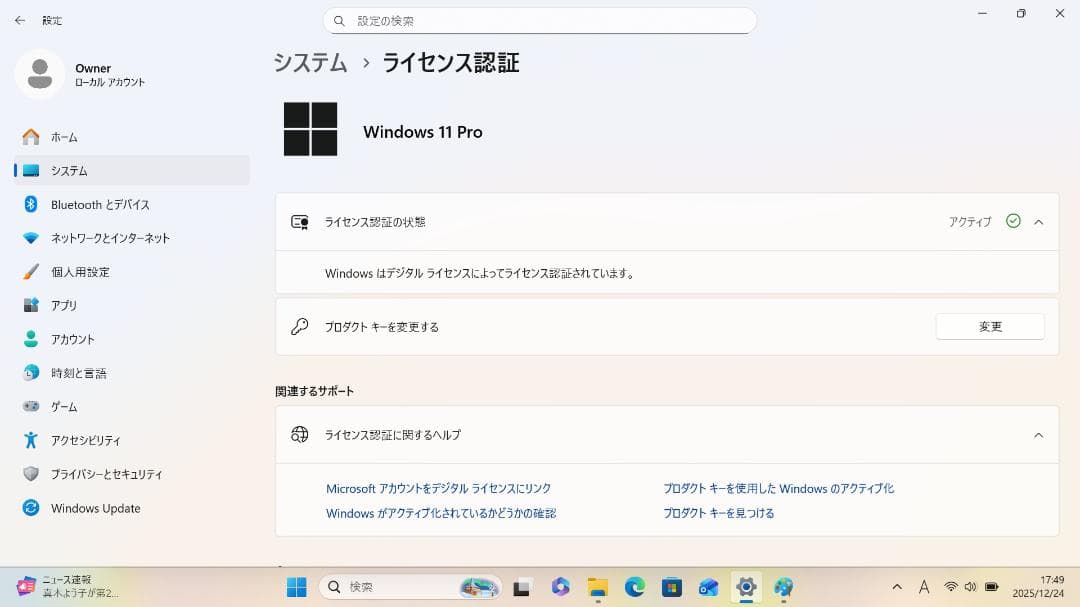
Task: Select システム in the sidebar
Action: 132,170
